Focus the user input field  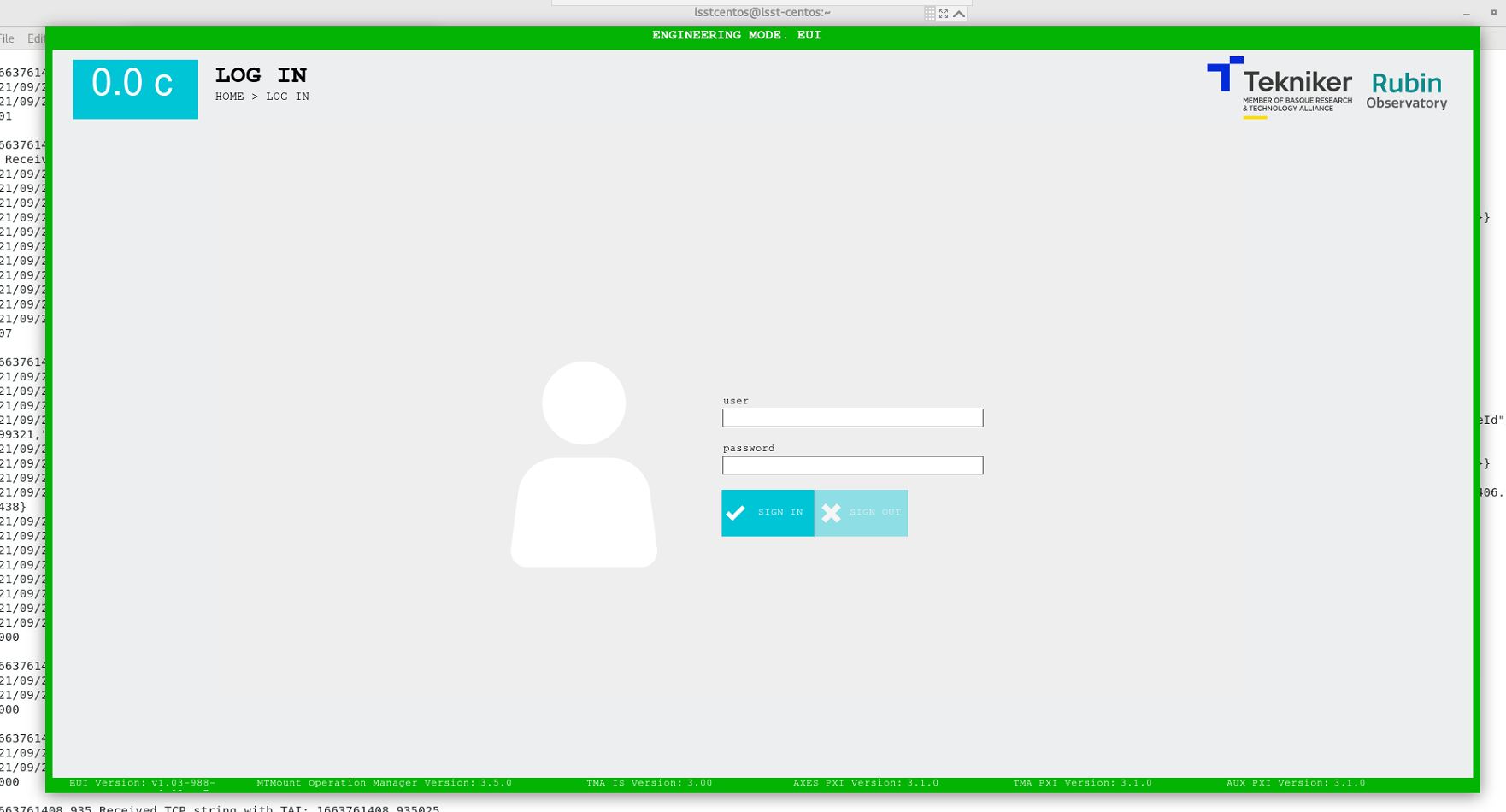coord(852,418)
